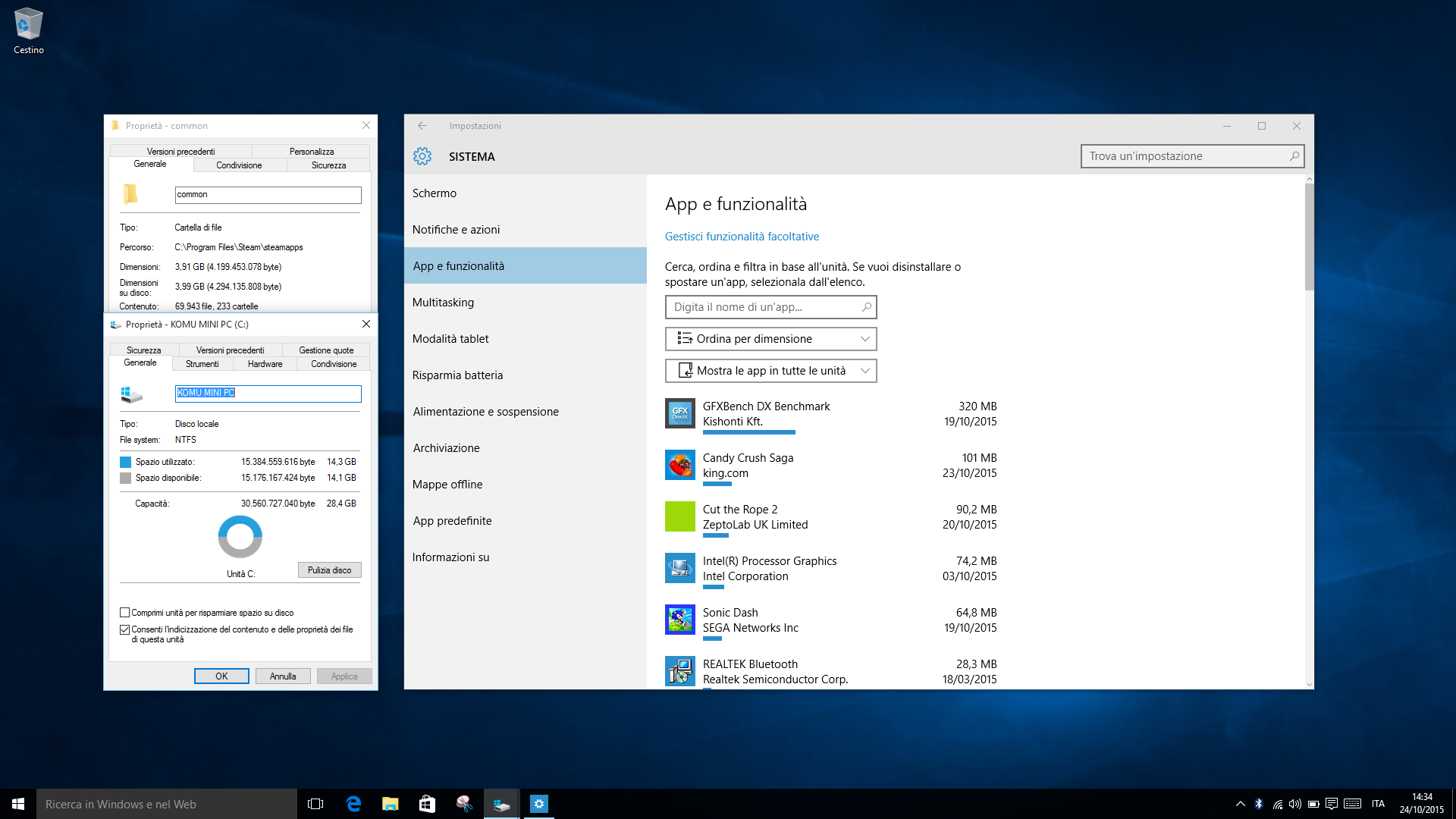
Task: Toggle Consenti l'indicizzazione del contenuto checkbox
Action: [124, 629]
